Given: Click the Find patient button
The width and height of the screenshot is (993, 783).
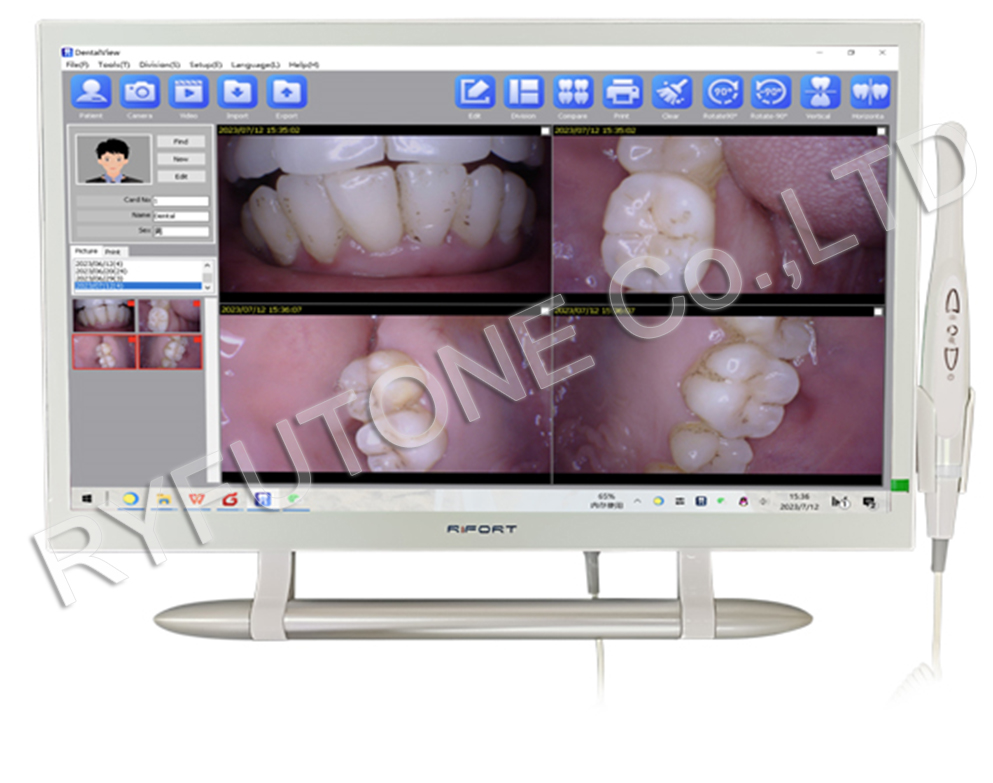Looking at the screenshot, I should pyautogui.click(x=181, y=141).
